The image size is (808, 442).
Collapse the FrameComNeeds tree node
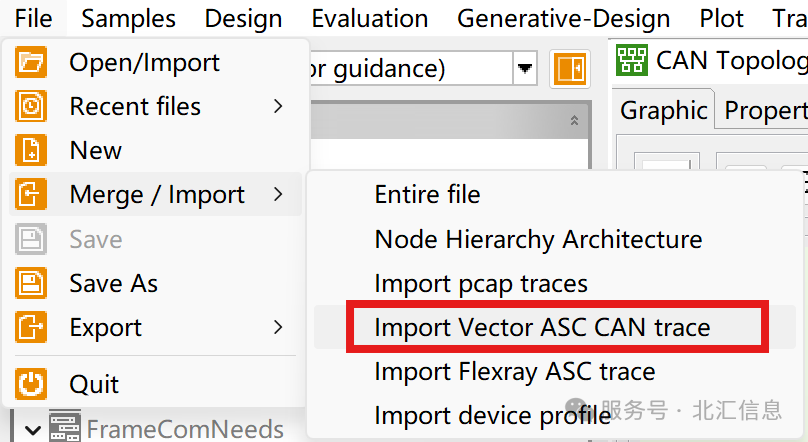coord(32,430)
